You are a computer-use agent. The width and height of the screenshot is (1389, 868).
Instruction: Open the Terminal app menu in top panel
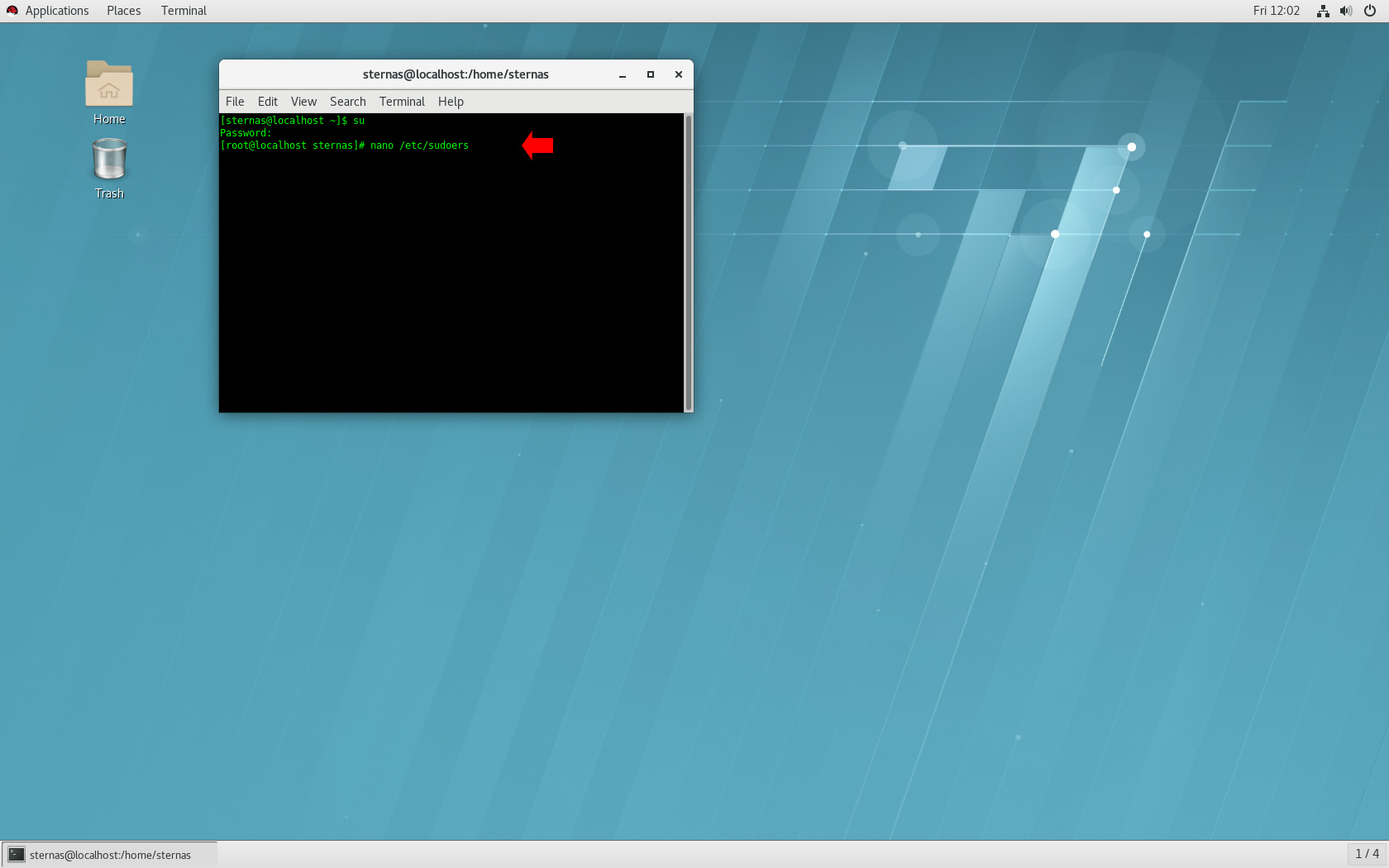pos(184,11)
